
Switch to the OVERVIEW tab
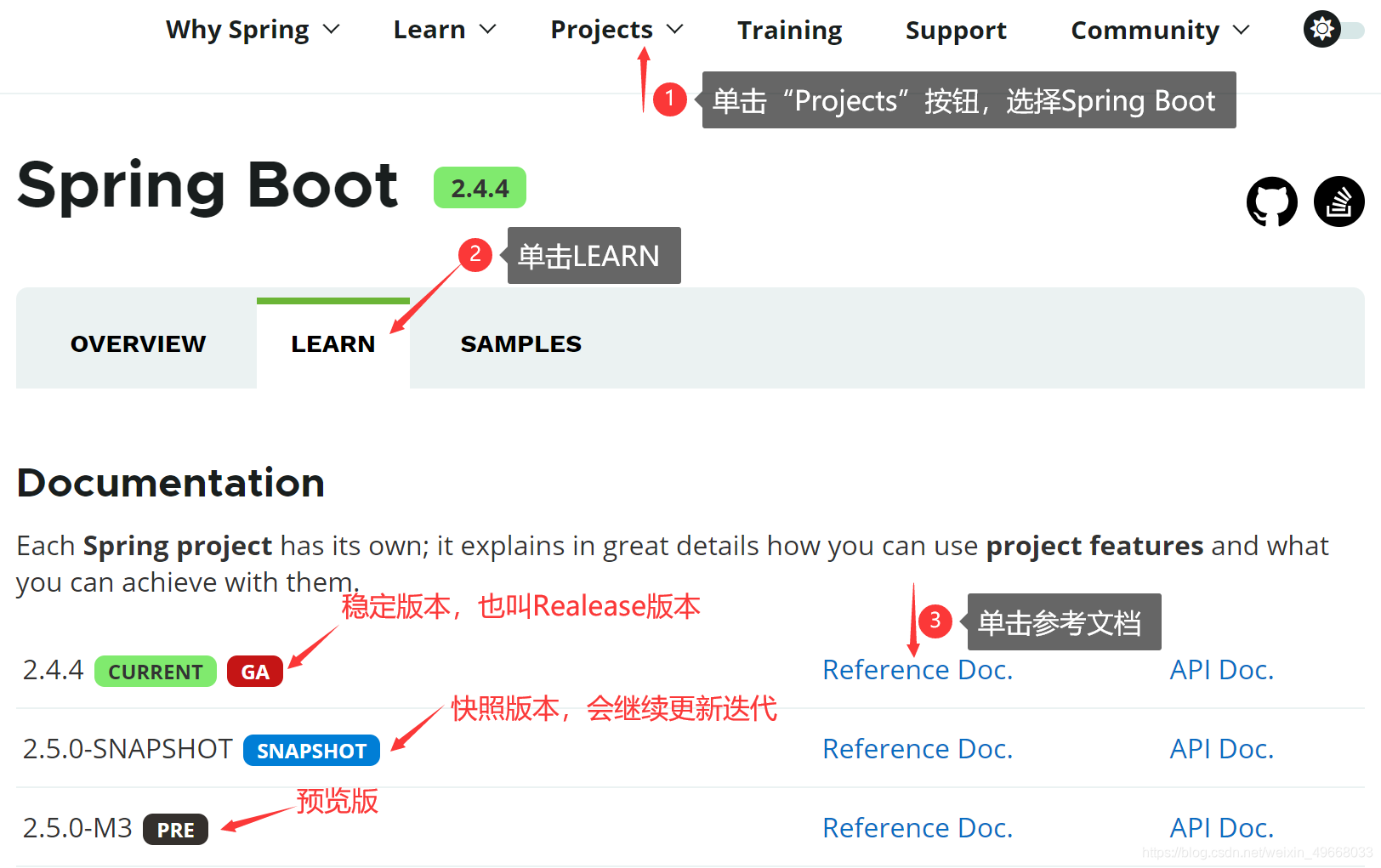(x=138, y=343)
